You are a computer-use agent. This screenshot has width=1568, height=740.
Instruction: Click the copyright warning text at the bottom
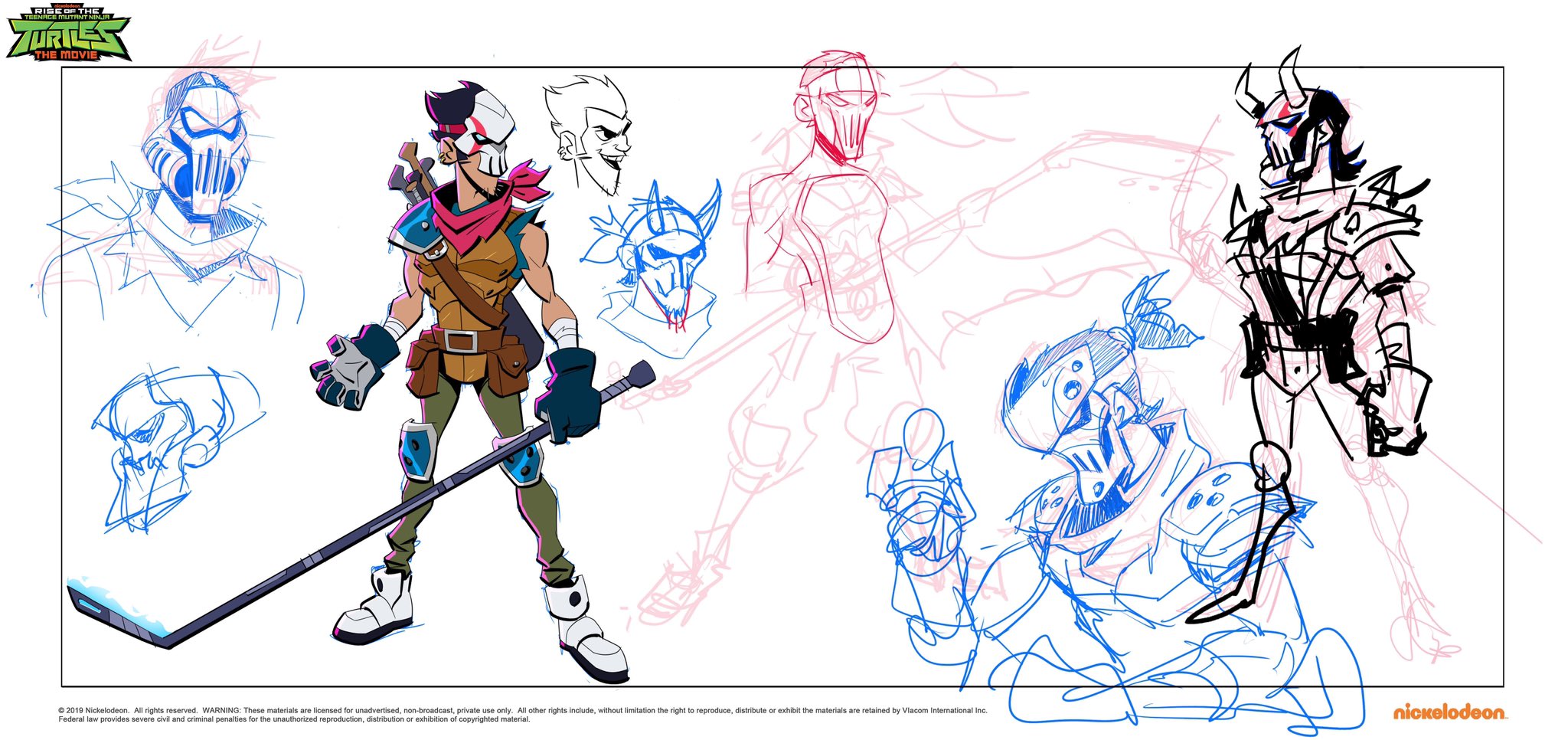pyautogui.click(x=522, y=715)
